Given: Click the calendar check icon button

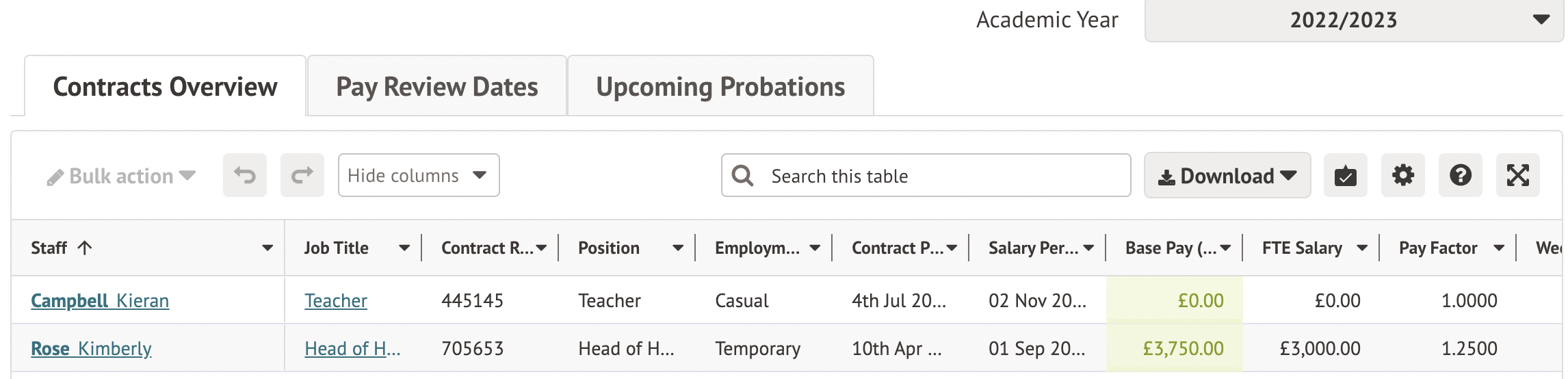Looking at the screenshot, I should 1345,176.
